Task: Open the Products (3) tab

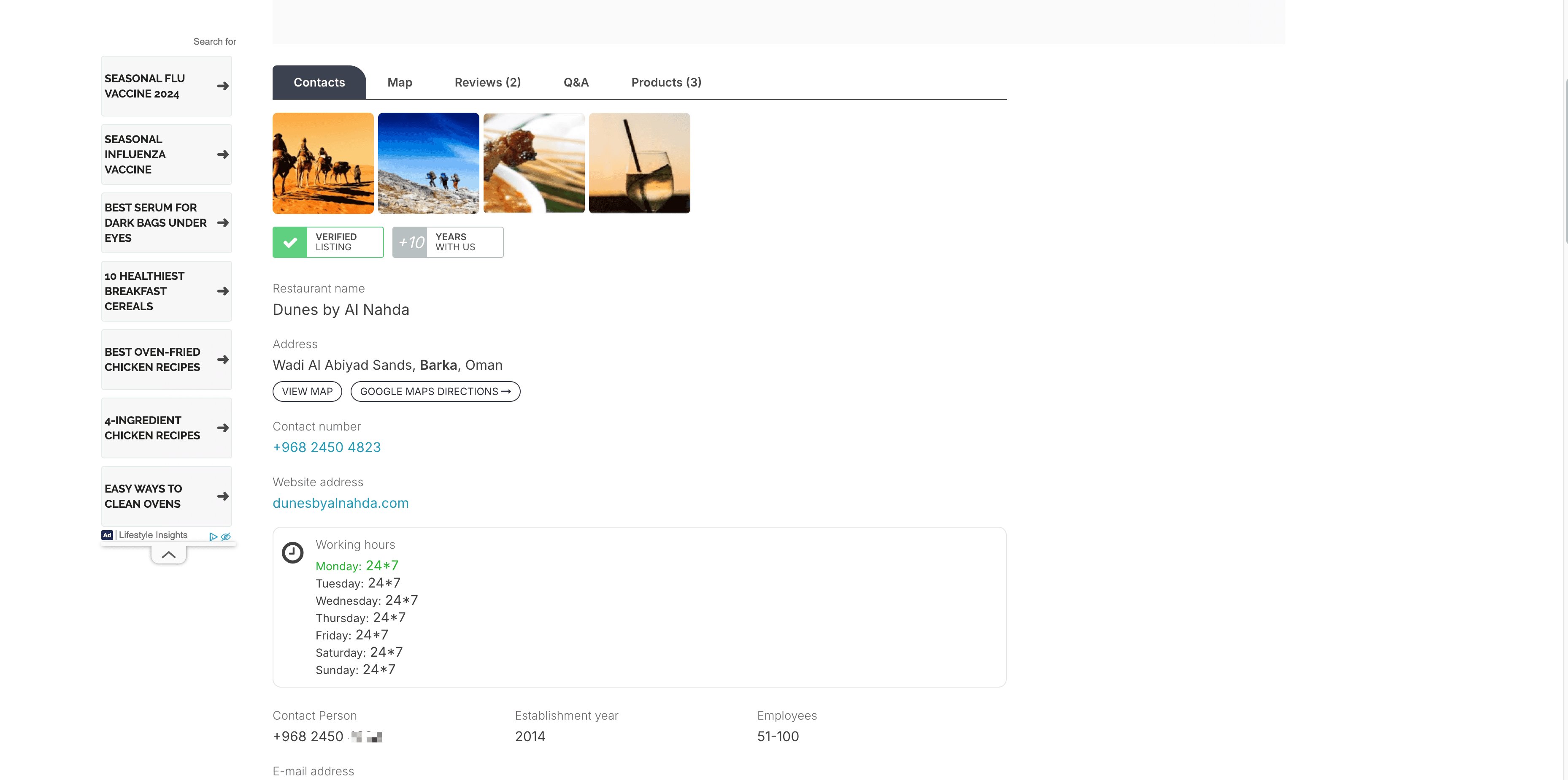Action: tap(666, 82)
